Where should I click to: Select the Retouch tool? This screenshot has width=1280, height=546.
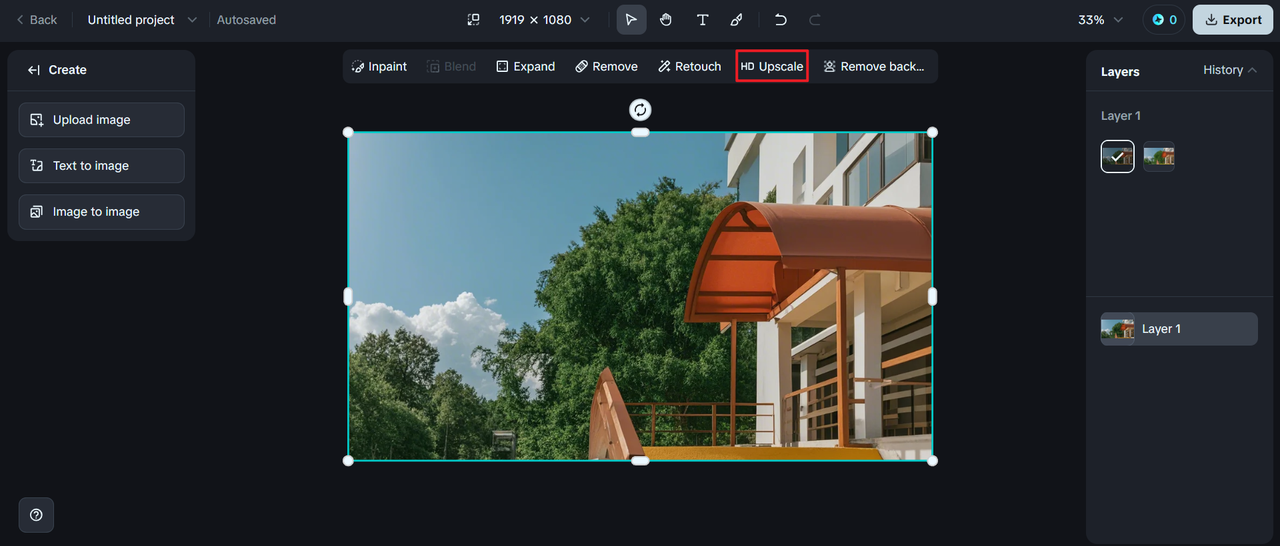pos(690,67)
